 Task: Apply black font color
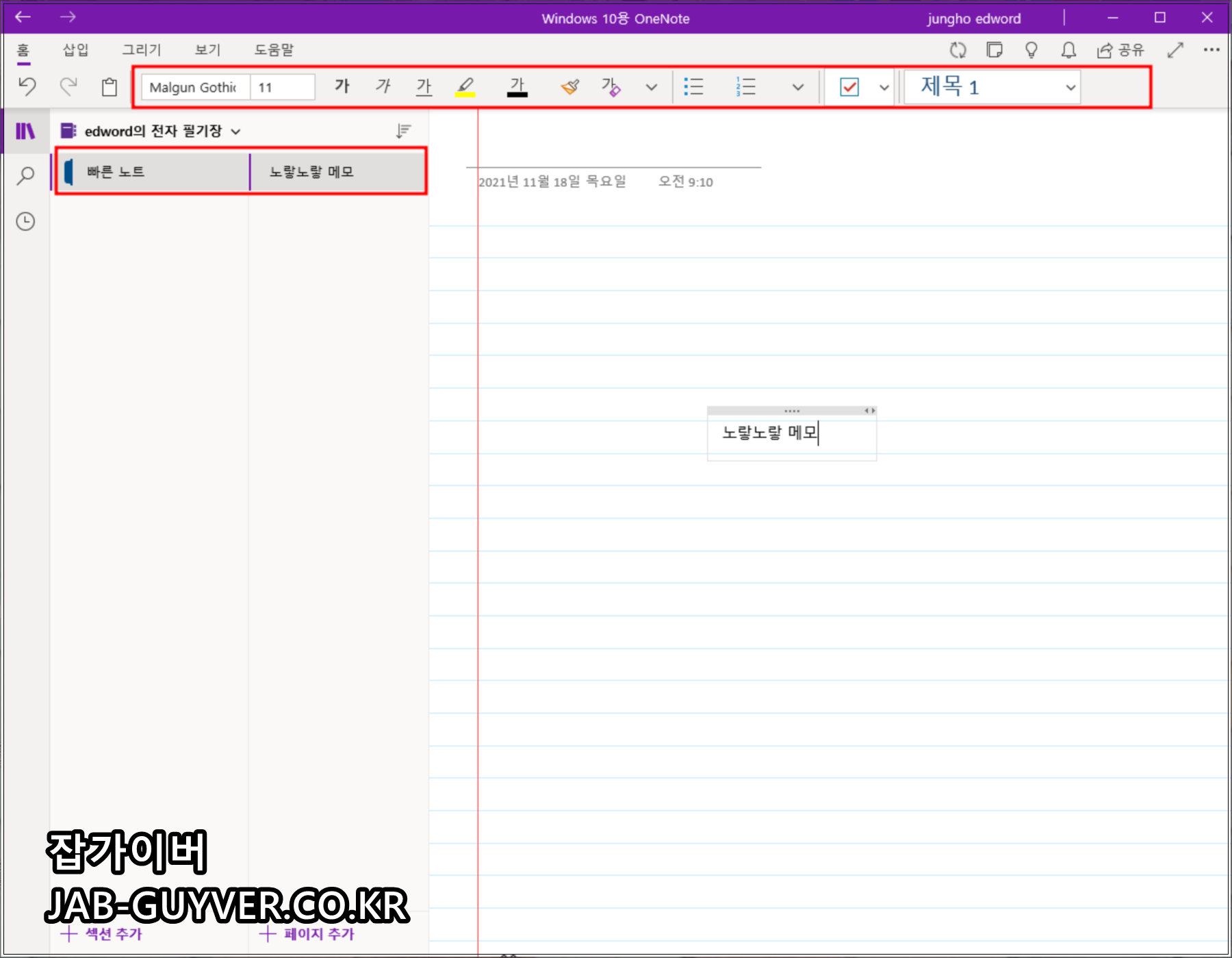tap(517, 87)
